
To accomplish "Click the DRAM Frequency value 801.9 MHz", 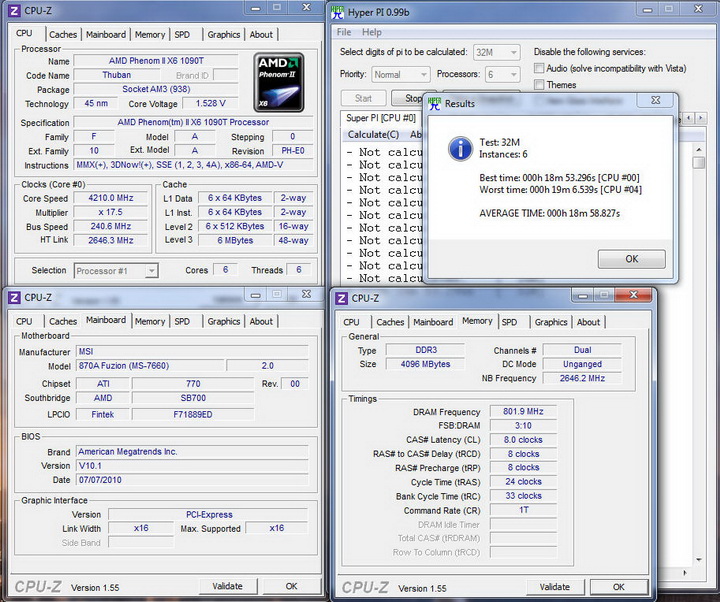I will click(523, 411).
